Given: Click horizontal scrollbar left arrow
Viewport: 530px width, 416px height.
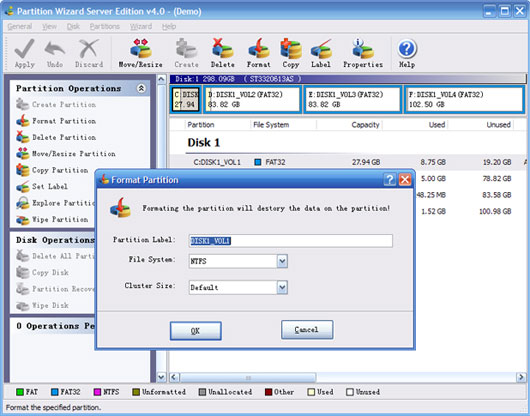Looking at the screenshot, I should (174, 377).
